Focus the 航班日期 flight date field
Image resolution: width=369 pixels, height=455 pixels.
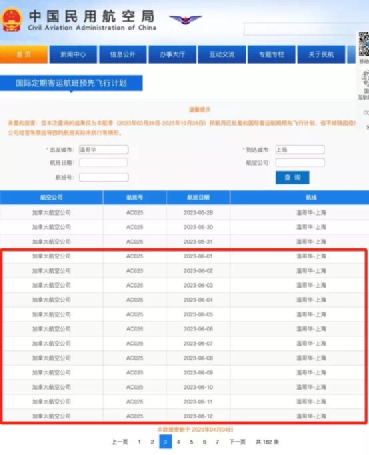103,163
